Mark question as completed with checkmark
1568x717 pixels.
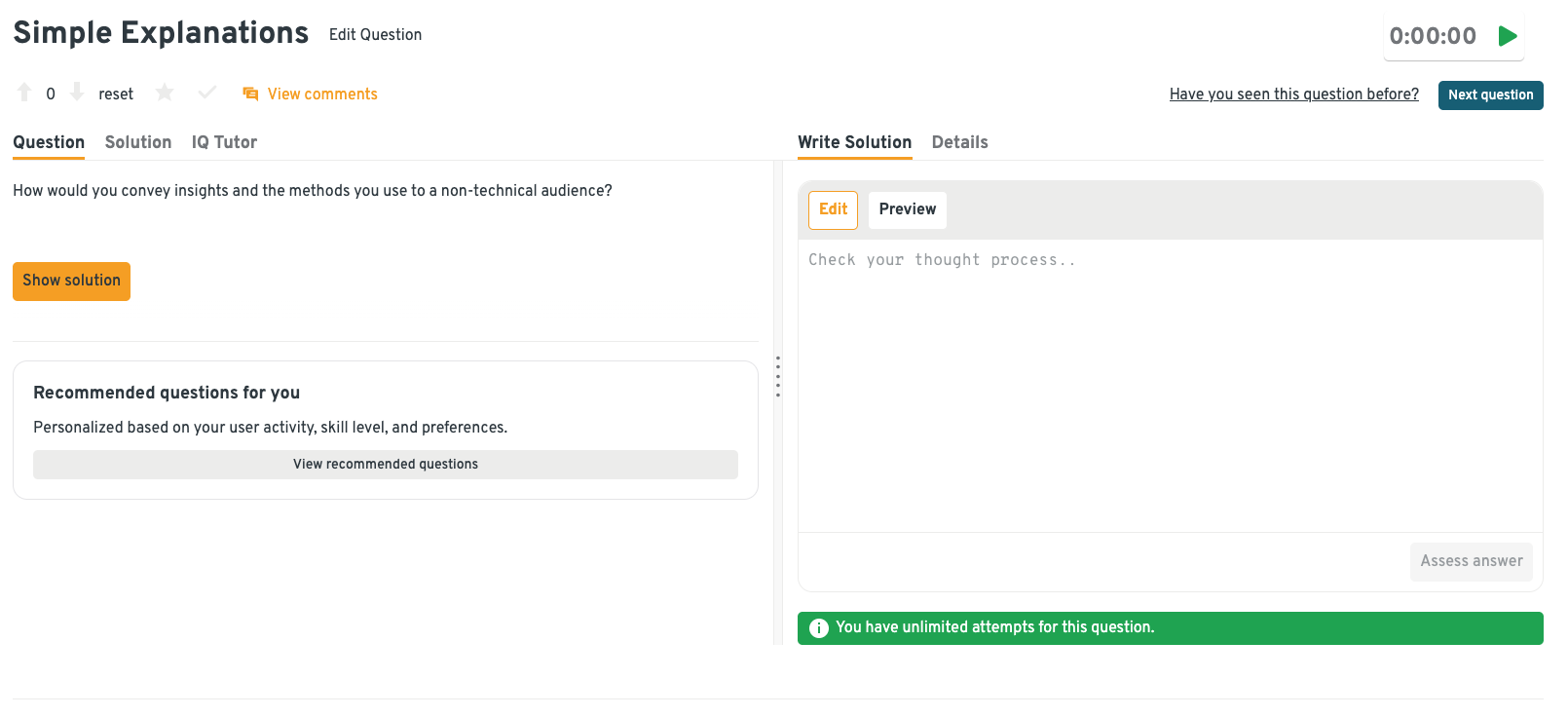click(206, 93)
